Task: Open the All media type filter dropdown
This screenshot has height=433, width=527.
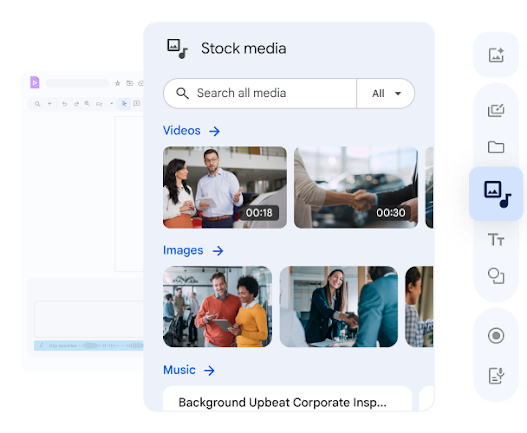Action: click(x=386, y=93)
